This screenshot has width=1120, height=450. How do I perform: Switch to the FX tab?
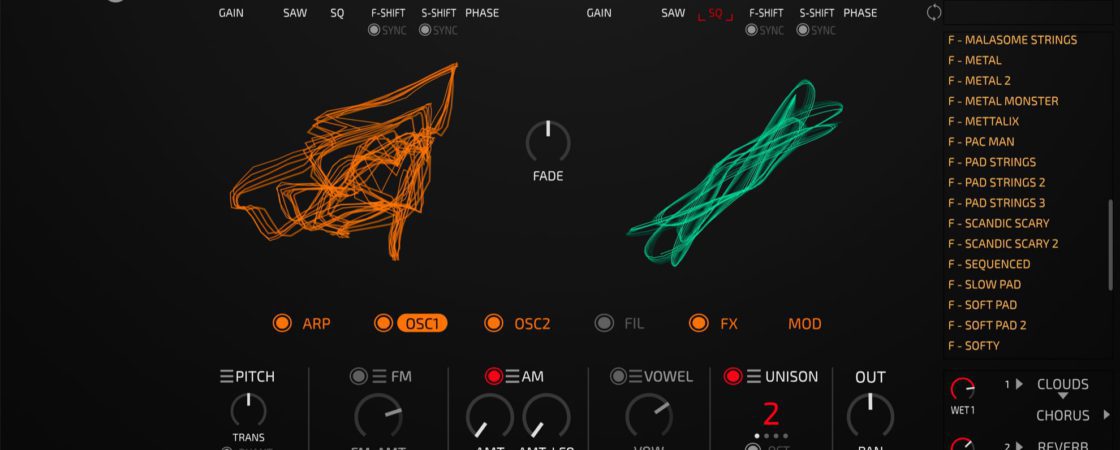(x=729, y=324)
